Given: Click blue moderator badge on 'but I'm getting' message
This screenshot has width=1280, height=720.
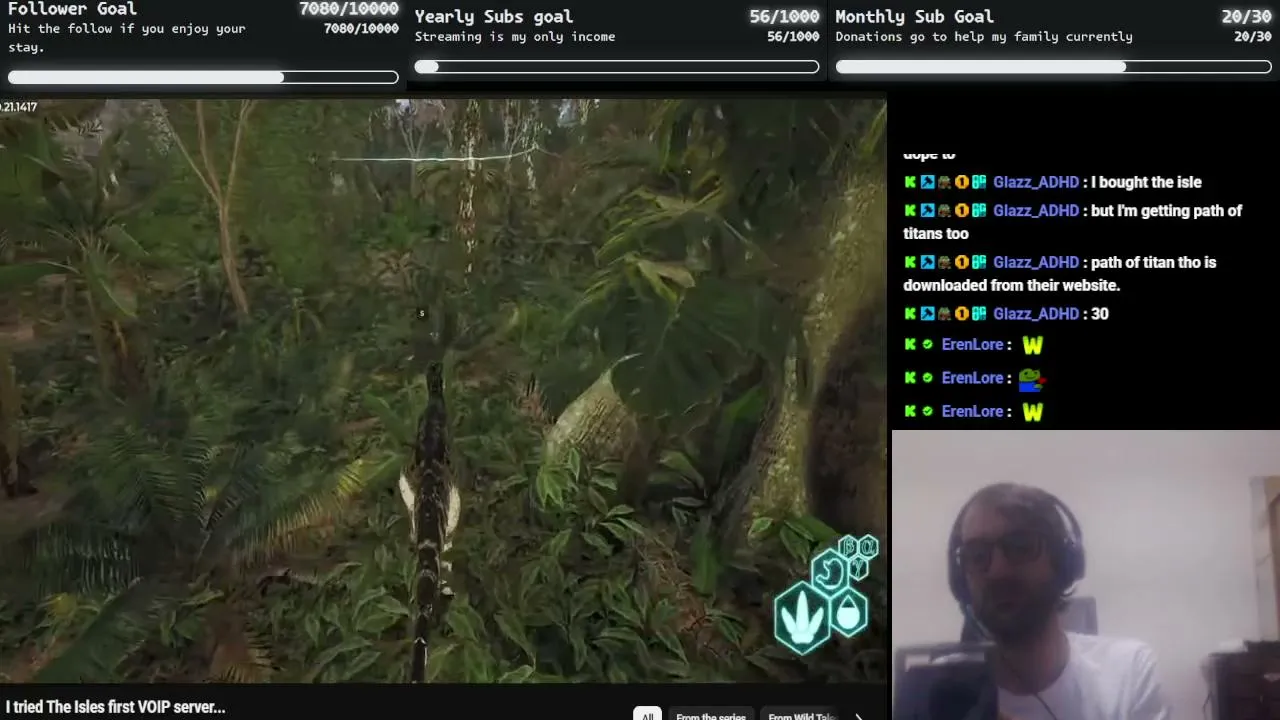Looking at the screenshot, I should pyautogui.click(x=927, y=211).
